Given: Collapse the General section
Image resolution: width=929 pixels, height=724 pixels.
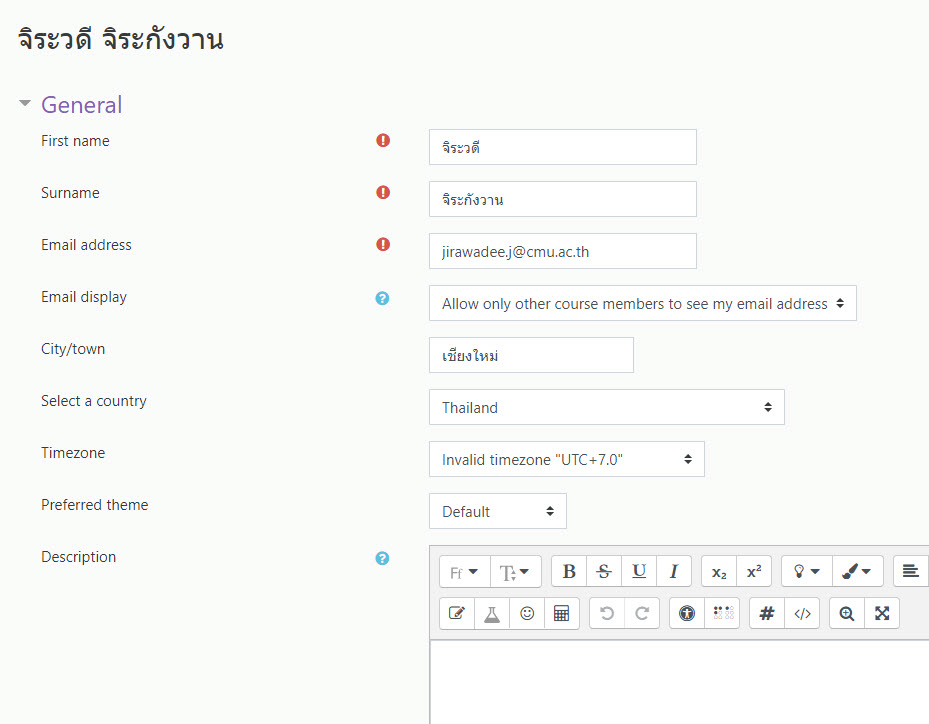Looking at the screenshot, I should (x=25, y=104).
